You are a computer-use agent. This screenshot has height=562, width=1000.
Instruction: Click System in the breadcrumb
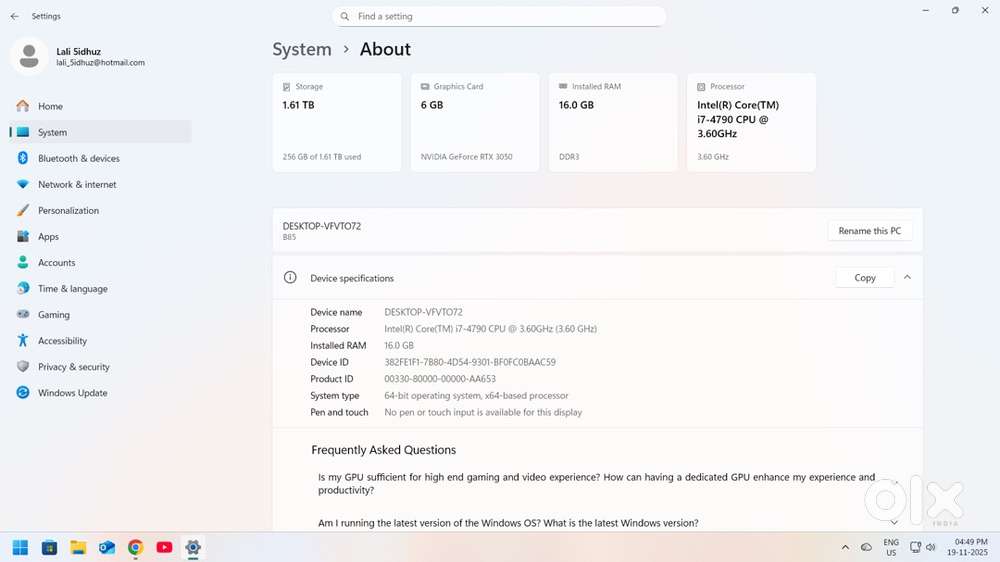(x=302, y=49)
